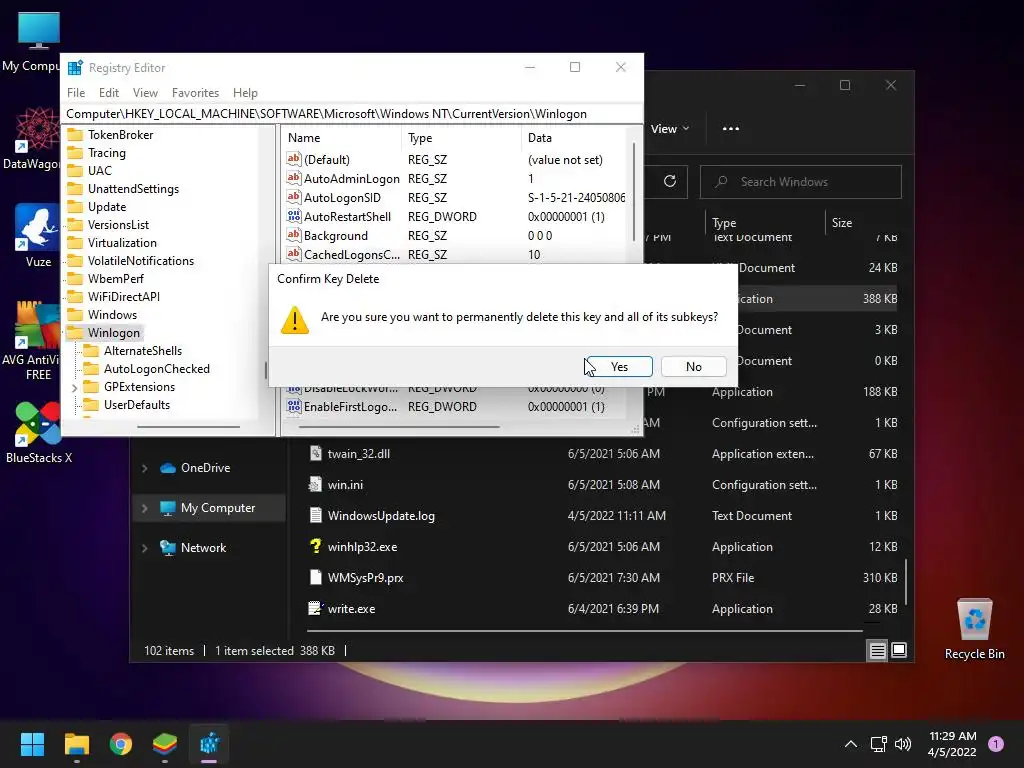
Task: Select Network in navigation pane
Action: click(203, 548)
